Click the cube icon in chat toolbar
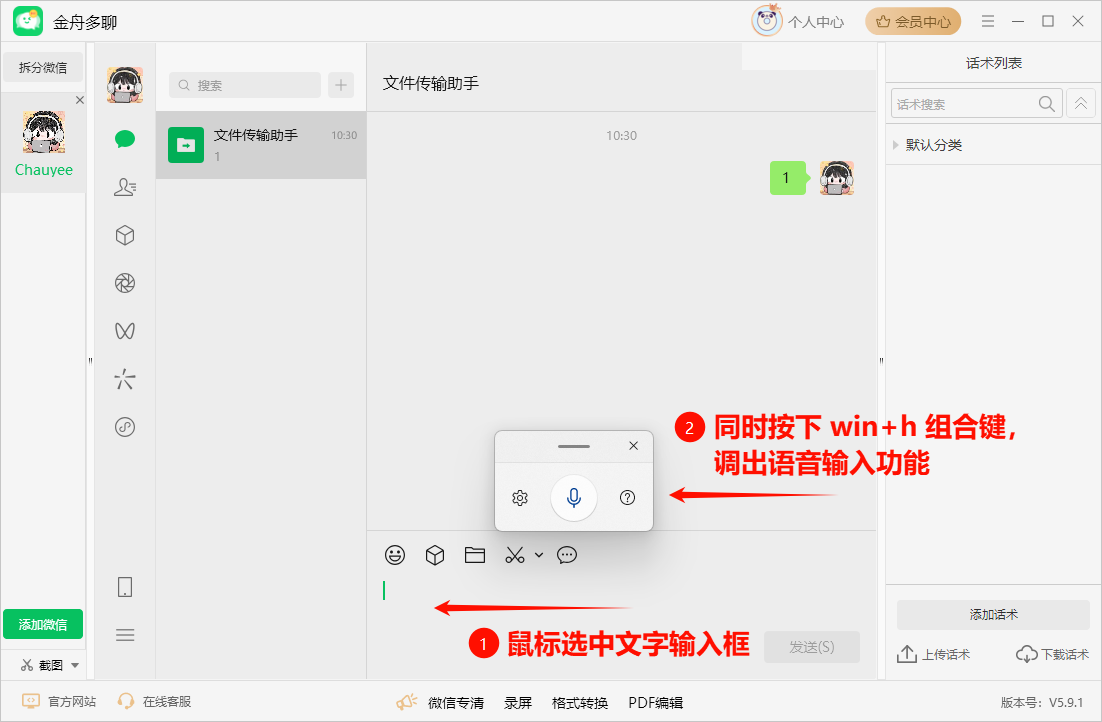1102x722 pixels. tap(435, 555)
